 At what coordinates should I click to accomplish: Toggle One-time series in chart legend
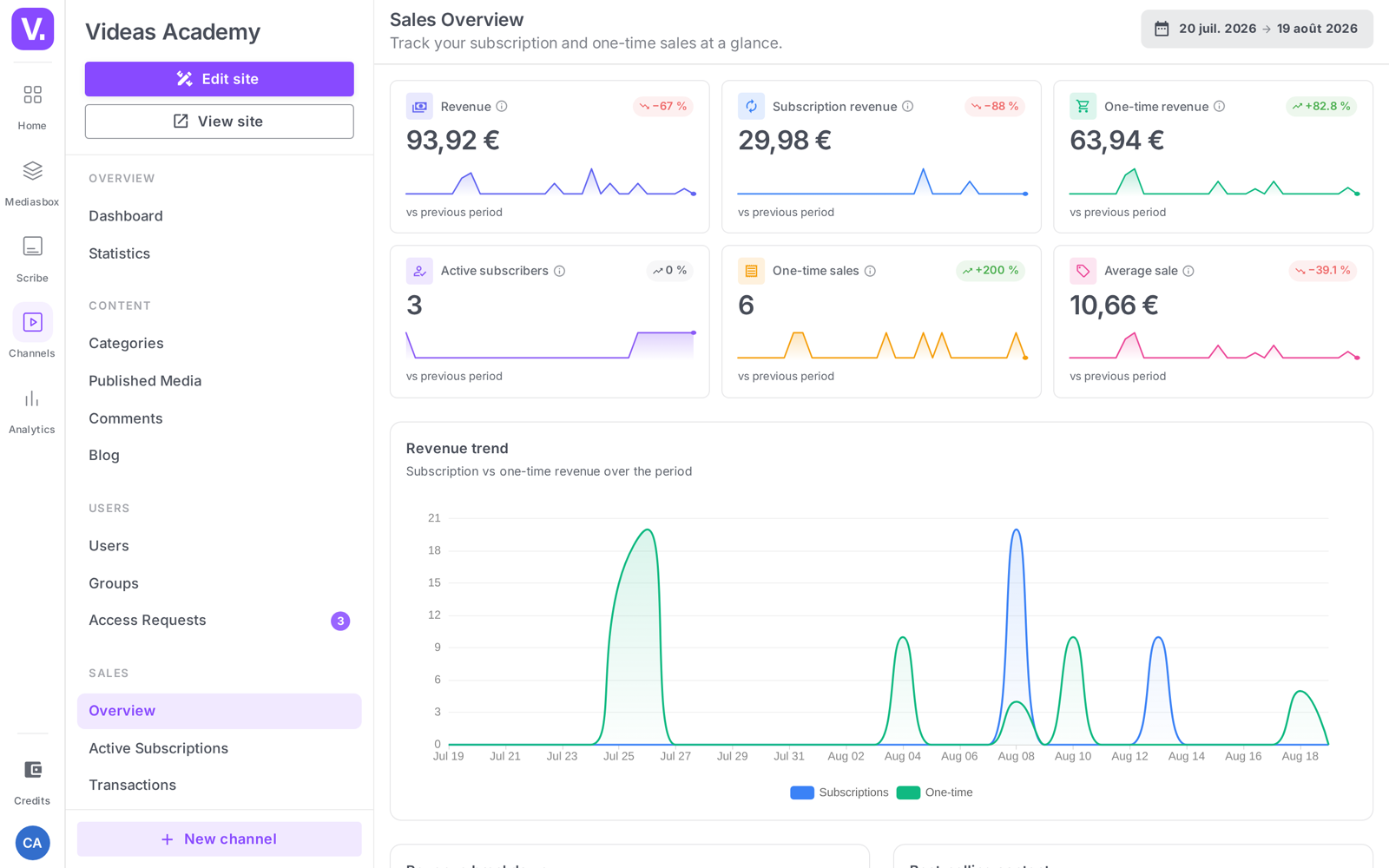click(935, 792)
